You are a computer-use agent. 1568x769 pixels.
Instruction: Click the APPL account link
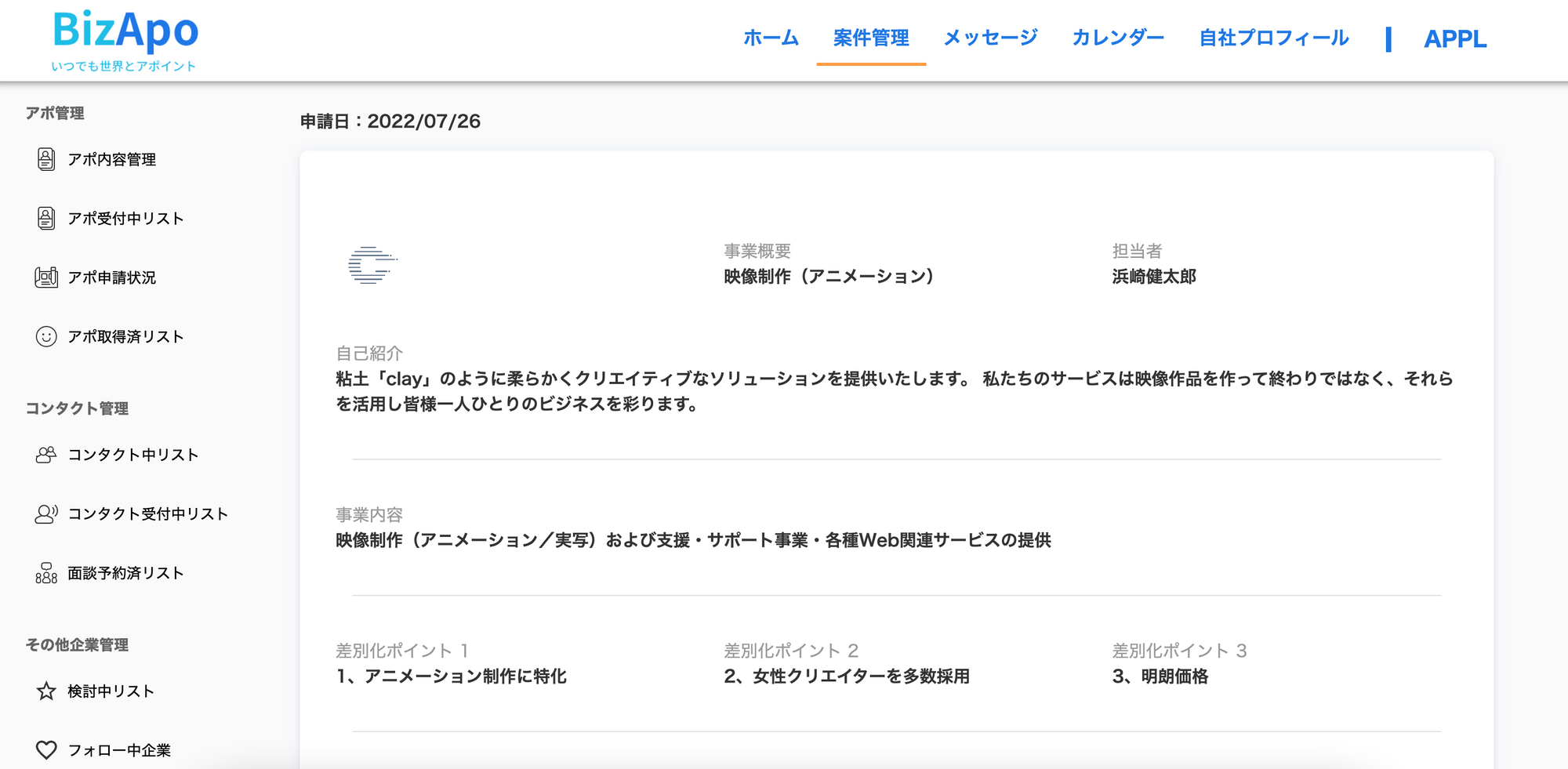pos(1455,38)
